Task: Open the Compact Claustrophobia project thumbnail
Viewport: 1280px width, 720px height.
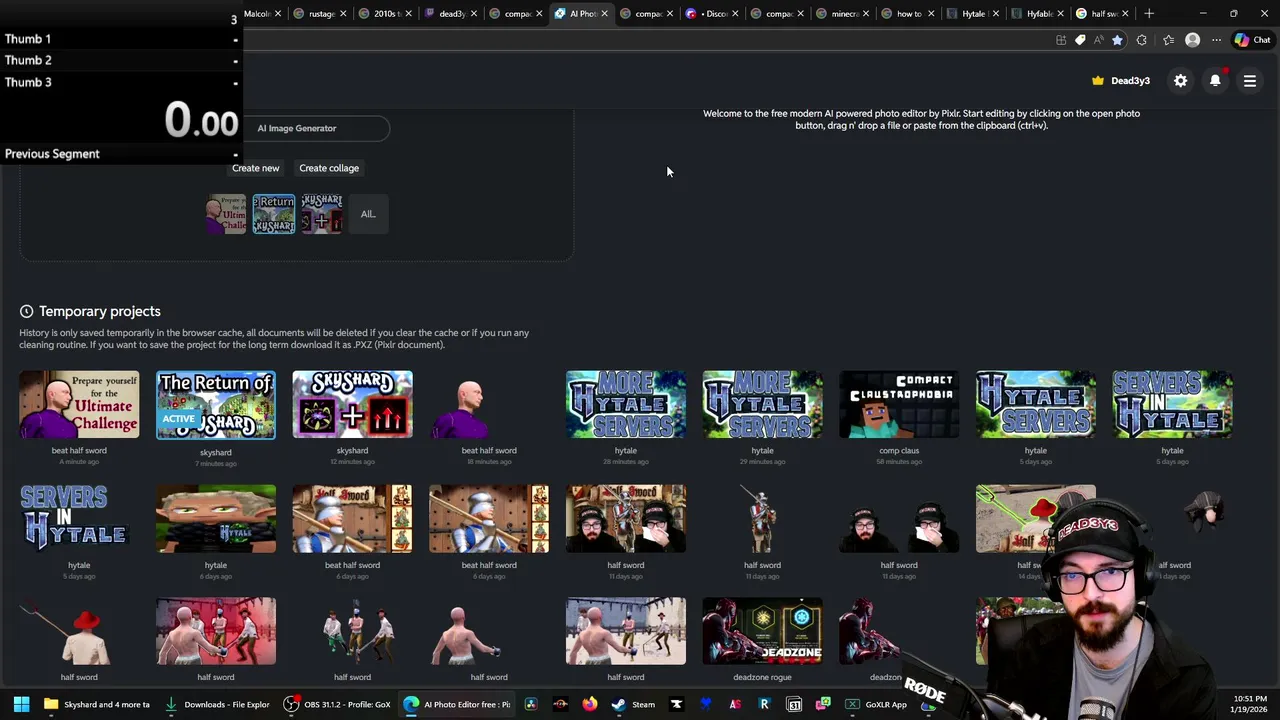Action: pyautogui.click(x=899, y=405)
